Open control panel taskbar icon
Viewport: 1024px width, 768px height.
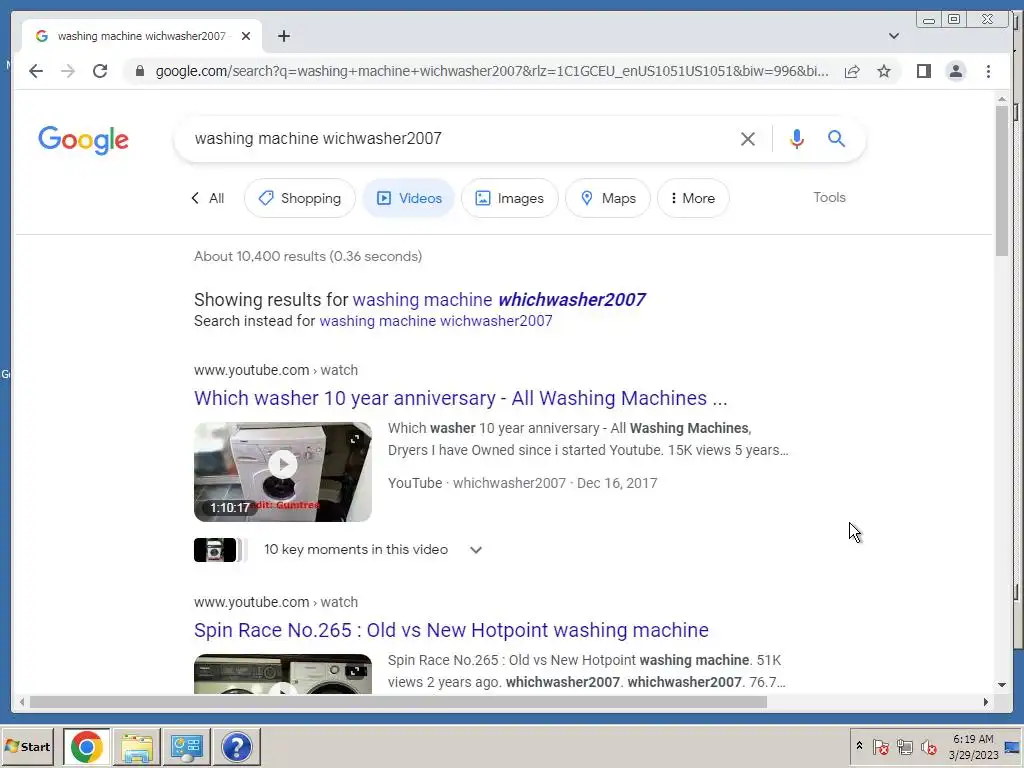187,746
